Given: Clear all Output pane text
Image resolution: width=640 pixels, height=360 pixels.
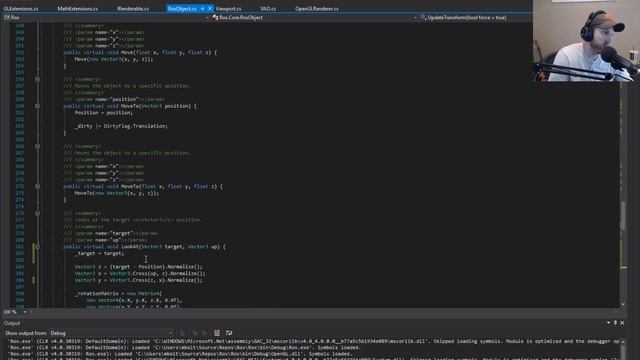Looking at the screenshot, I should [x=217, y=333].
